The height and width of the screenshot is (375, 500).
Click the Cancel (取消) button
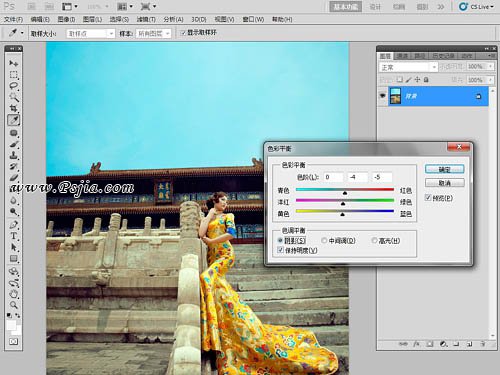coord(444,183)
